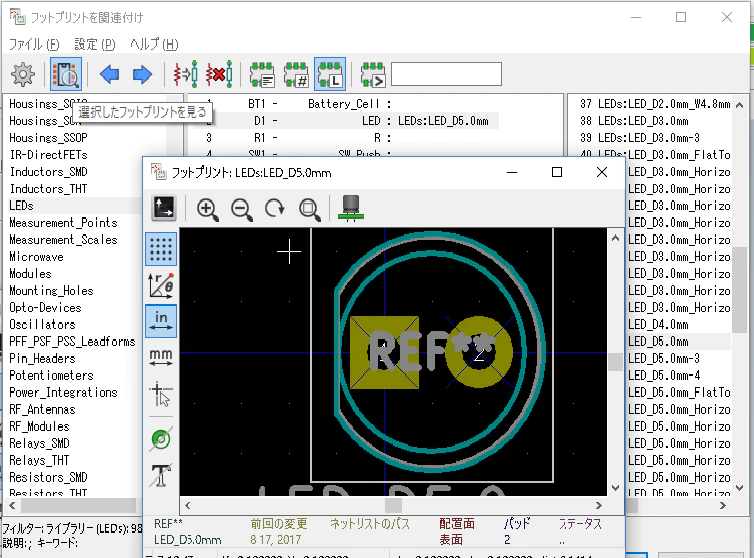Image resolution: width=754 pixels, height=558 pixels.
Task: Toggle polar coordinates display icon
Action: coord(161,285)
